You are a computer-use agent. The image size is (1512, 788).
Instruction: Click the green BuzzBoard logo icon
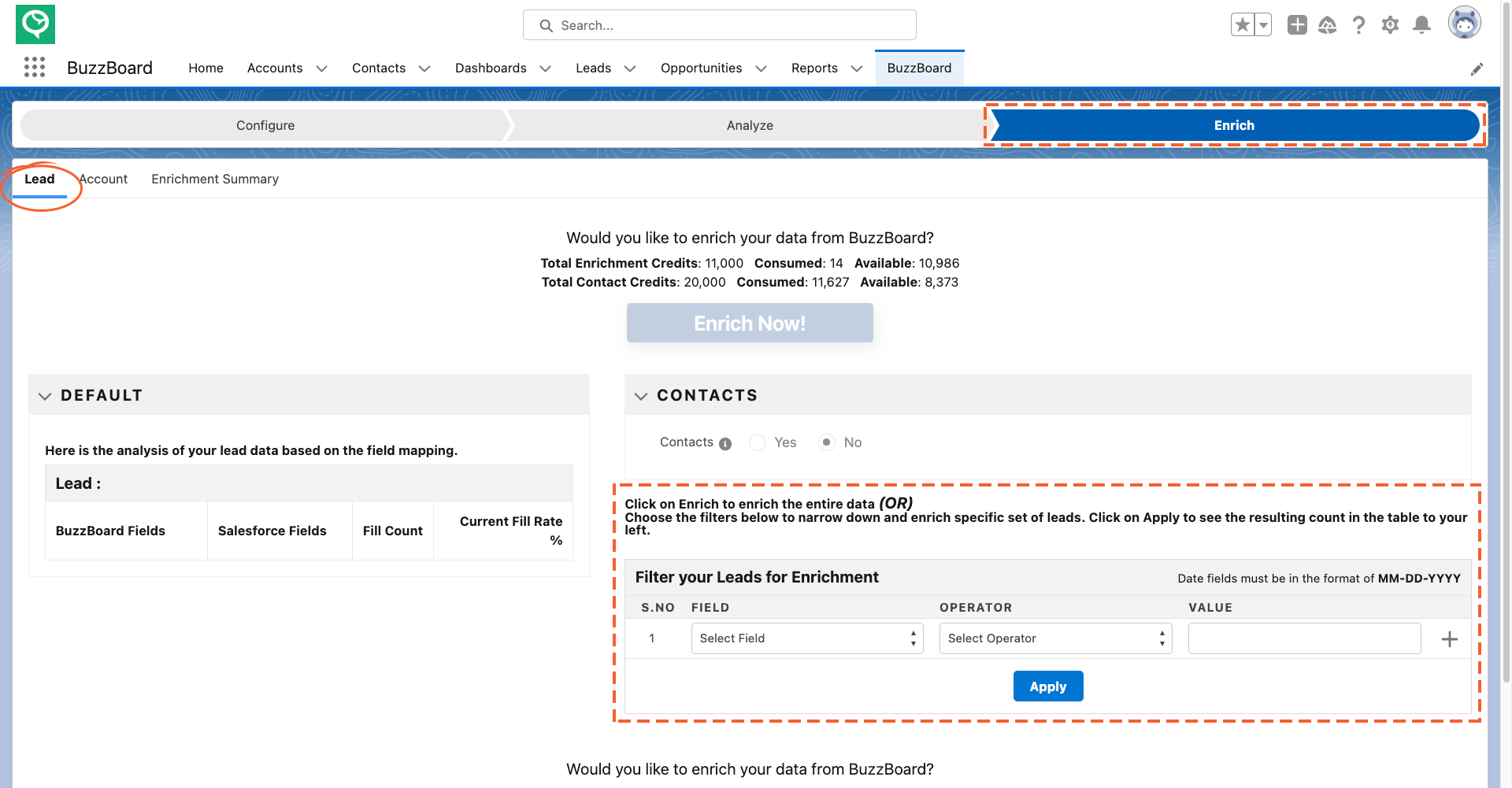35,24
